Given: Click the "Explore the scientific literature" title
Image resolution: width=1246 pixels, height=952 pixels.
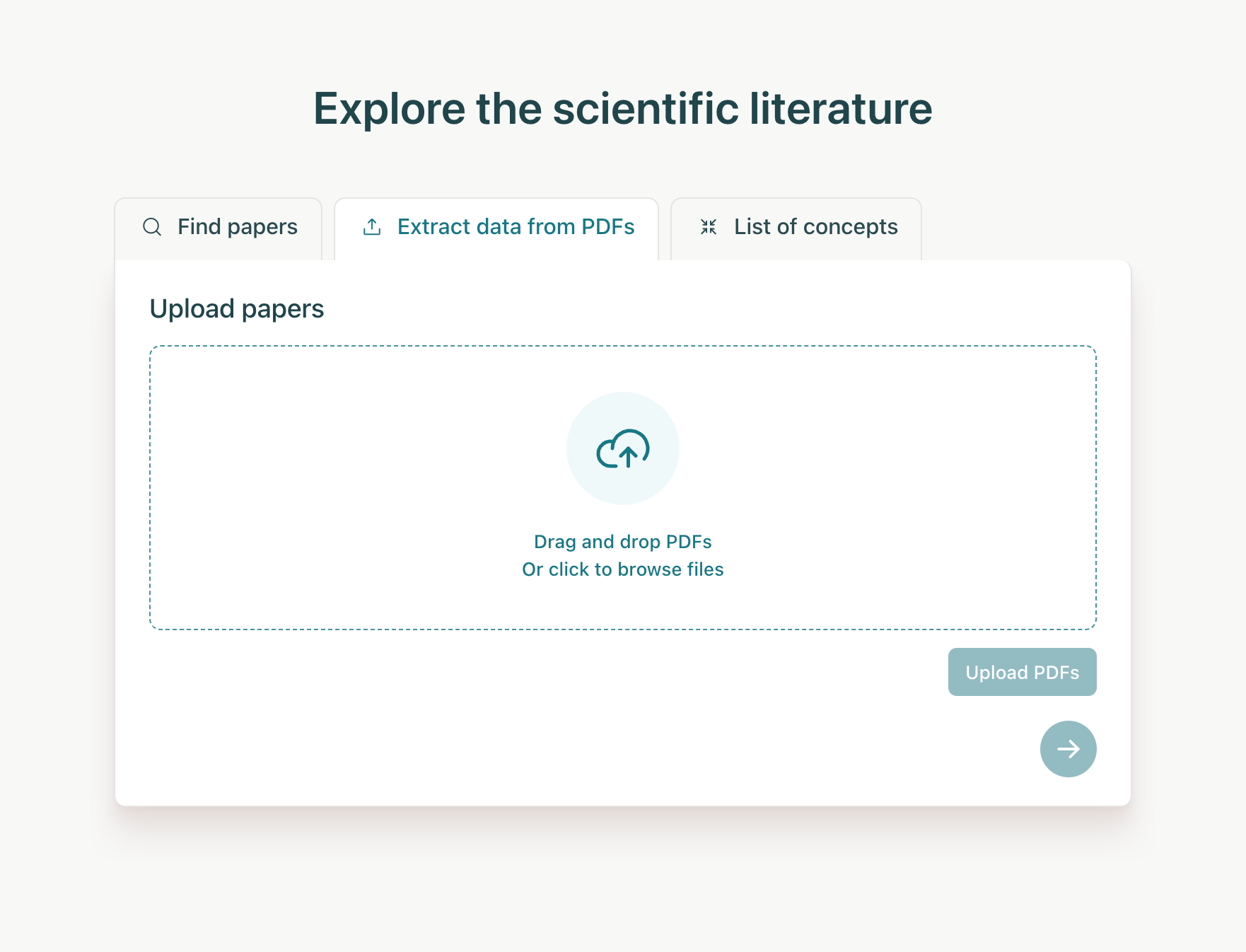Looking at the screenshot, I should [x=623, y=109].
